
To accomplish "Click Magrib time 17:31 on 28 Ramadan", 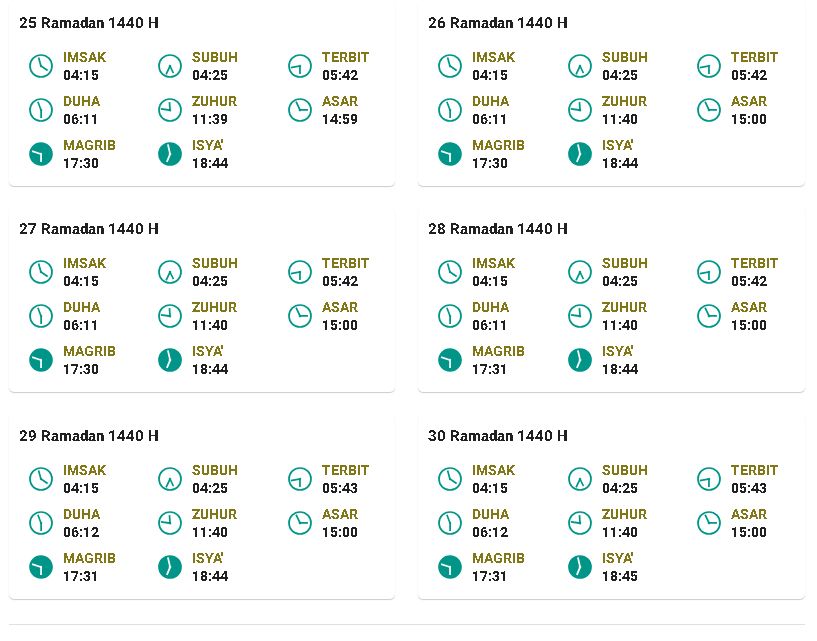I will pos(489,369).
